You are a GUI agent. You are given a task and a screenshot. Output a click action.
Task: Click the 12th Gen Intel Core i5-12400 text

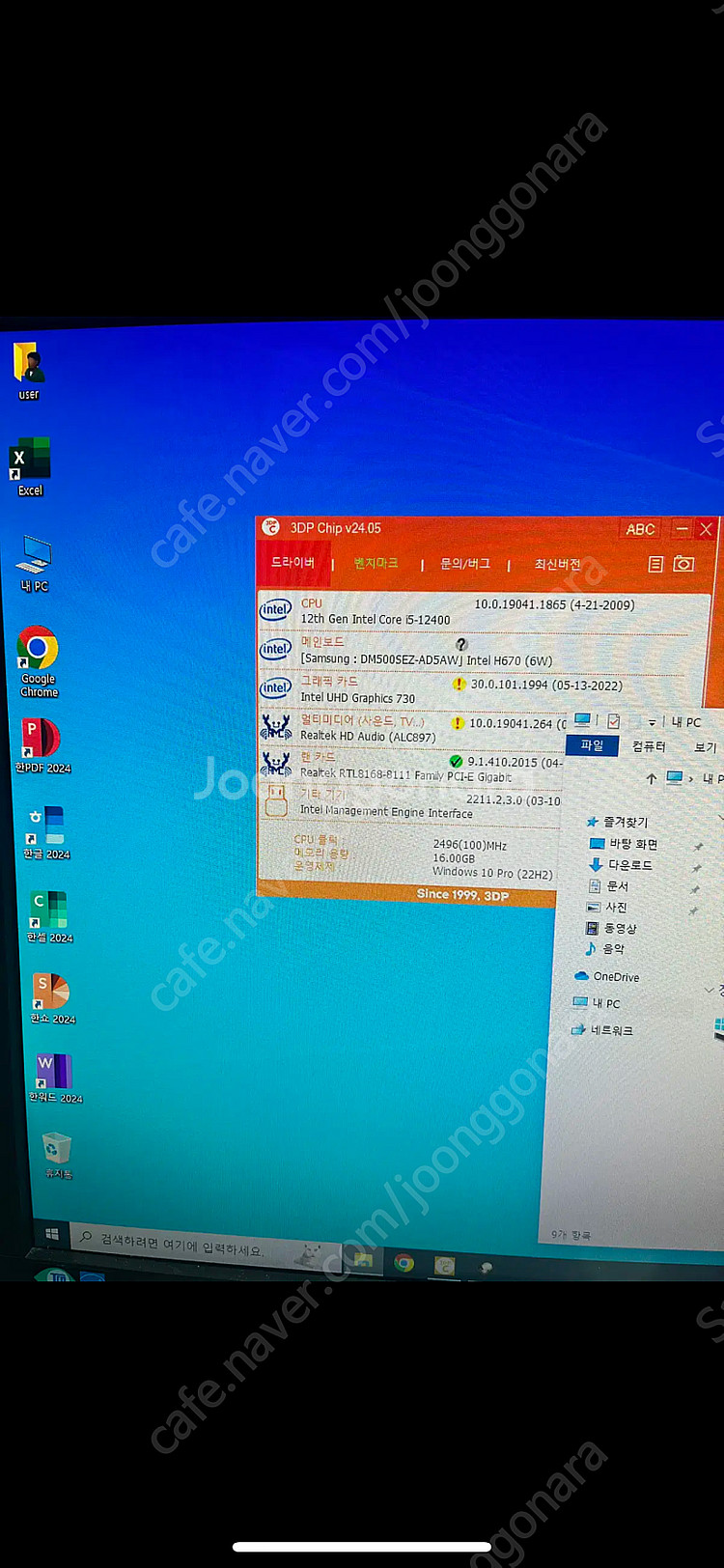pyautogui.click(x=375, y=620)
